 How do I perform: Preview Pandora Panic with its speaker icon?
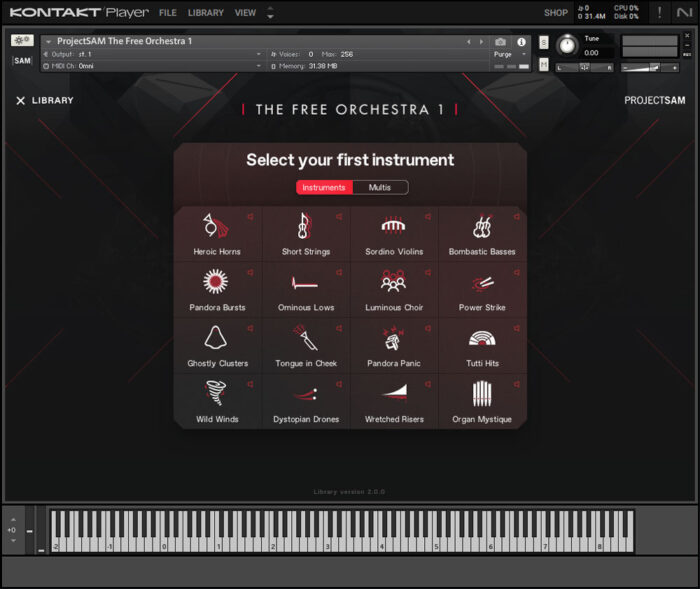(x=428, y=328)
